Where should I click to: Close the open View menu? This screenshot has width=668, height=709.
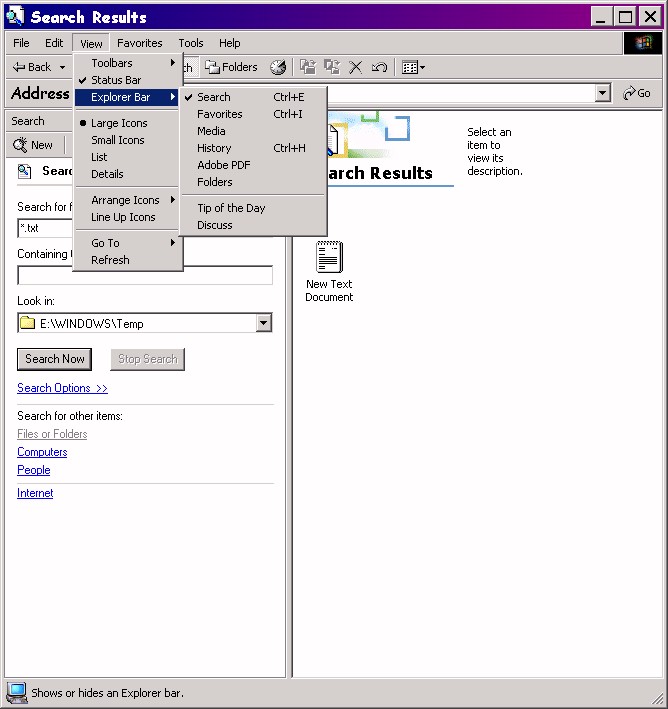pyautogui.click(x=91, y=43)
